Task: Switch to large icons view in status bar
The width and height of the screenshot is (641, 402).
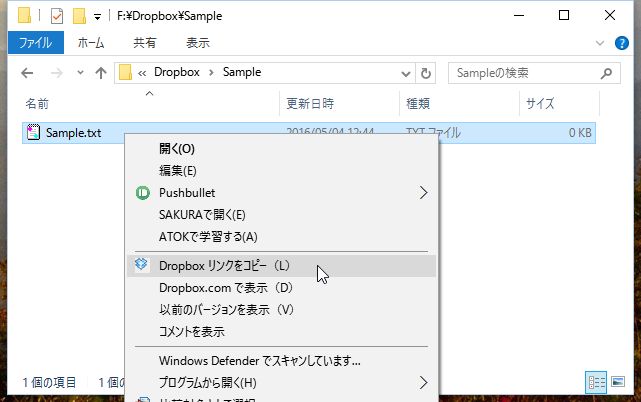Action: point(618,382)
